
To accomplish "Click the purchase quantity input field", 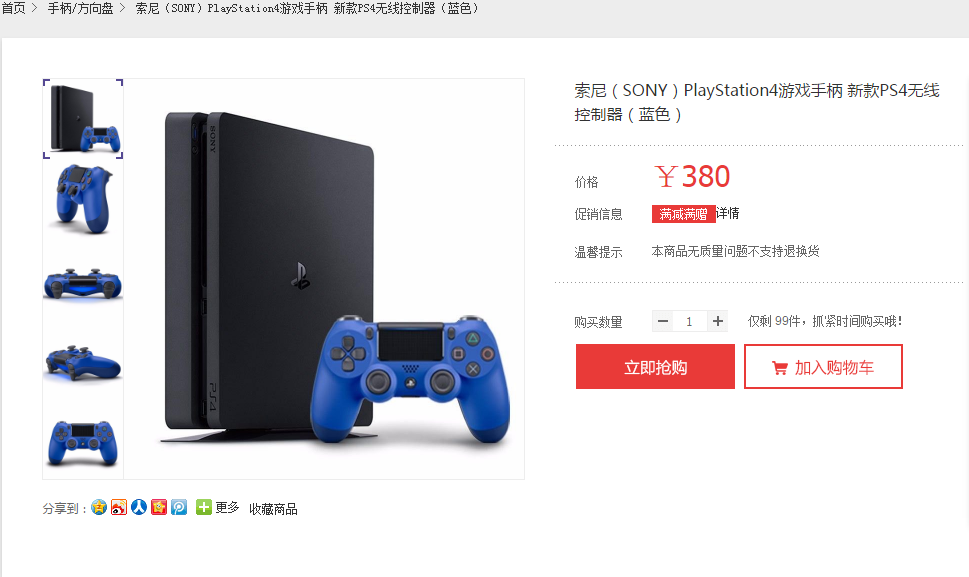I will pos(690,321).
